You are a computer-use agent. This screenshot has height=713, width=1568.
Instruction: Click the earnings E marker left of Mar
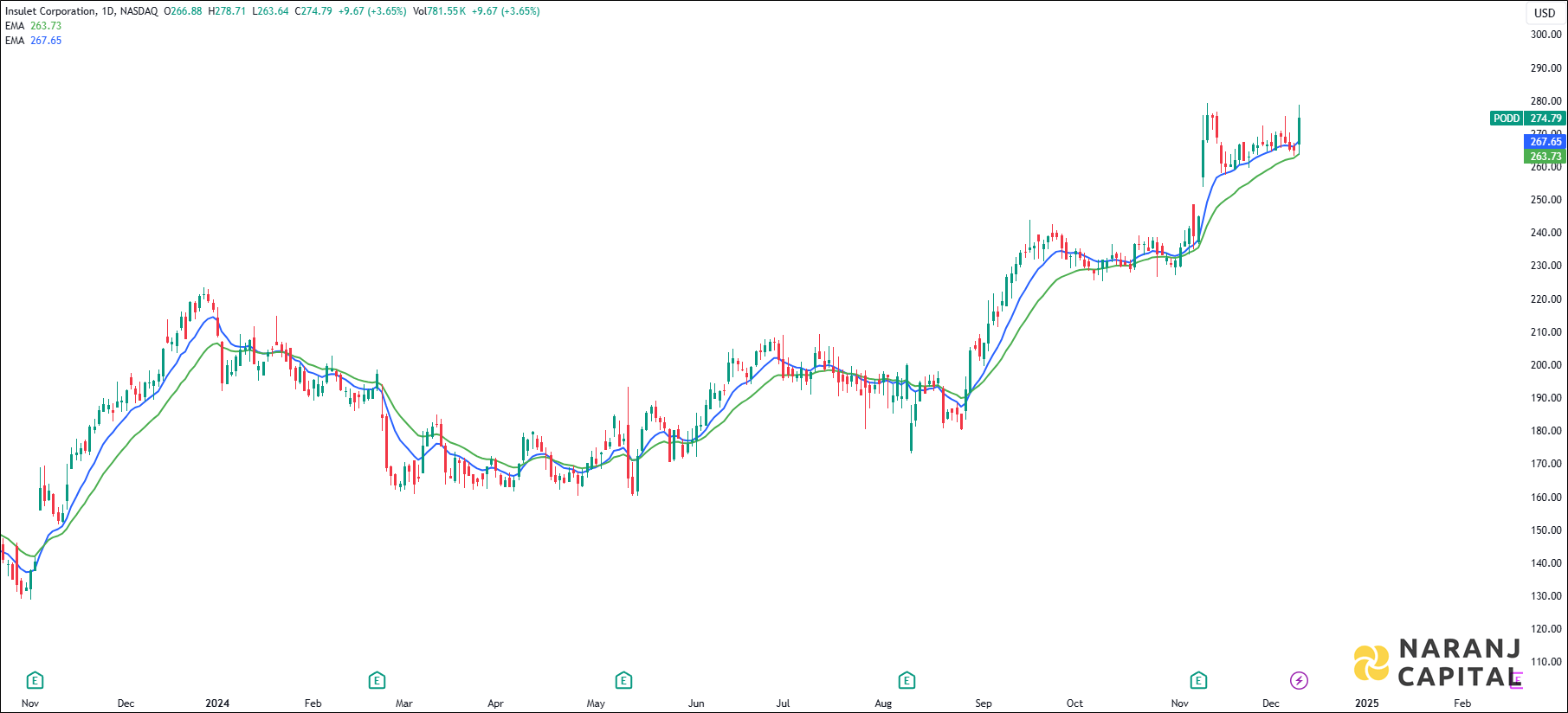[x=377, y=680]
